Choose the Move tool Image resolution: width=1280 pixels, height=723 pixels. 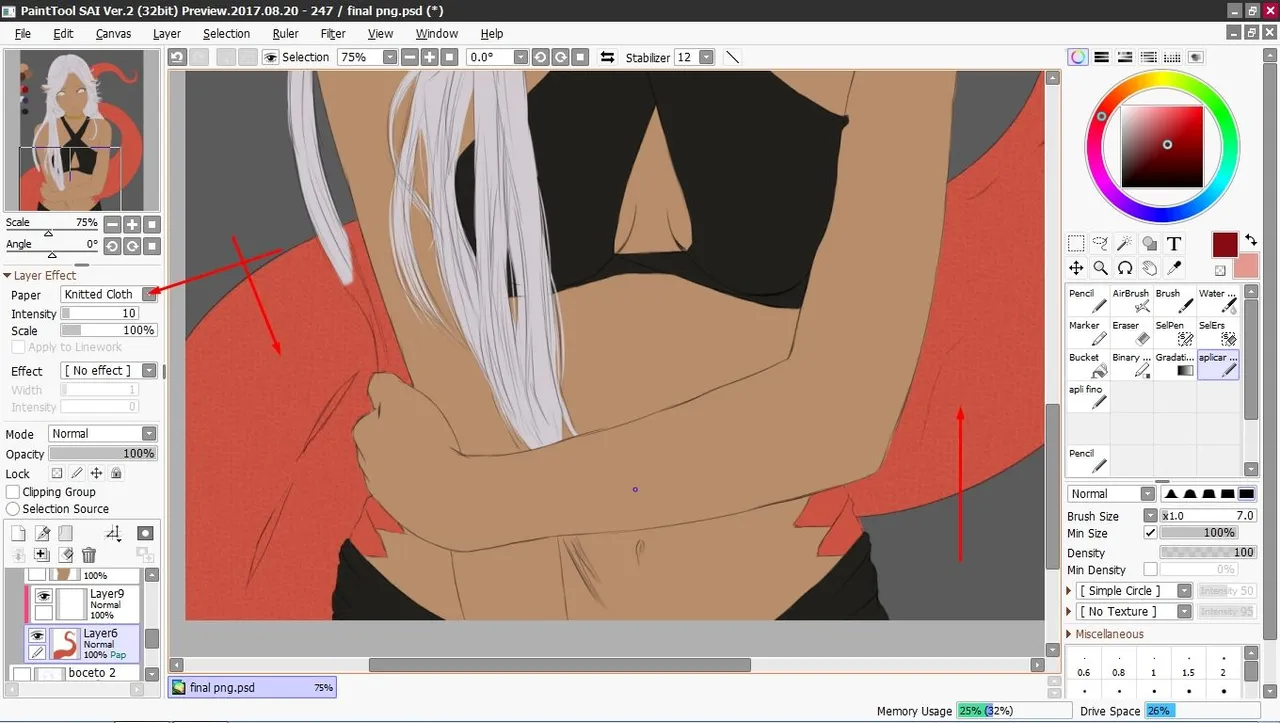(1076, 268)
